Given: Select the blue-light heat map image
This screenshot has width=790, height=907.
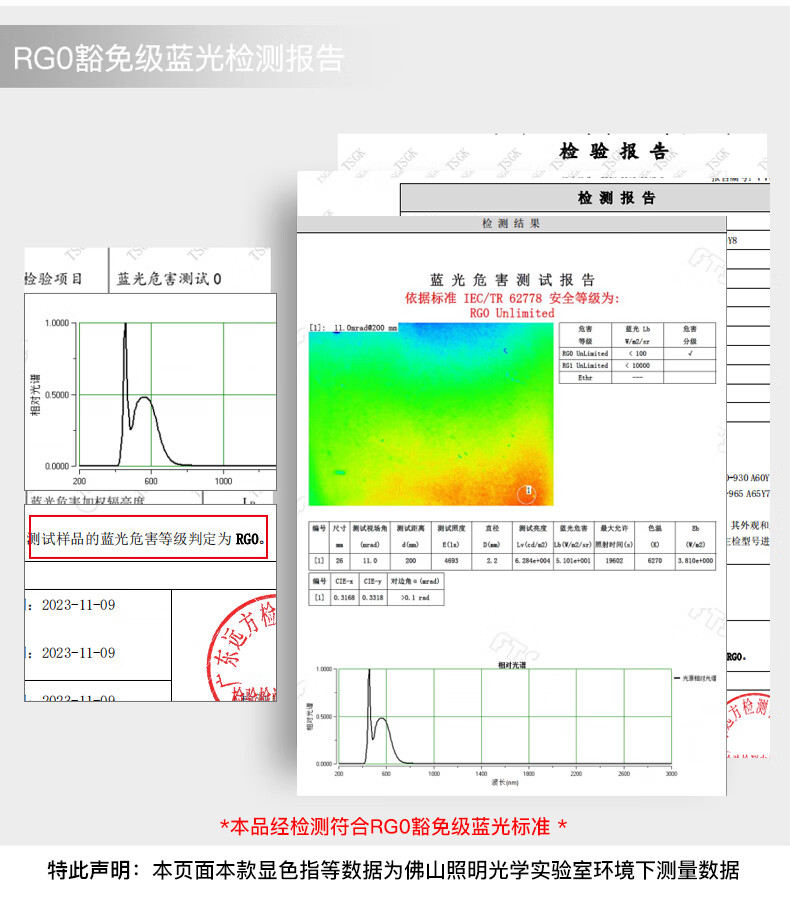Looking at the screenshot, I should point(431,414).
